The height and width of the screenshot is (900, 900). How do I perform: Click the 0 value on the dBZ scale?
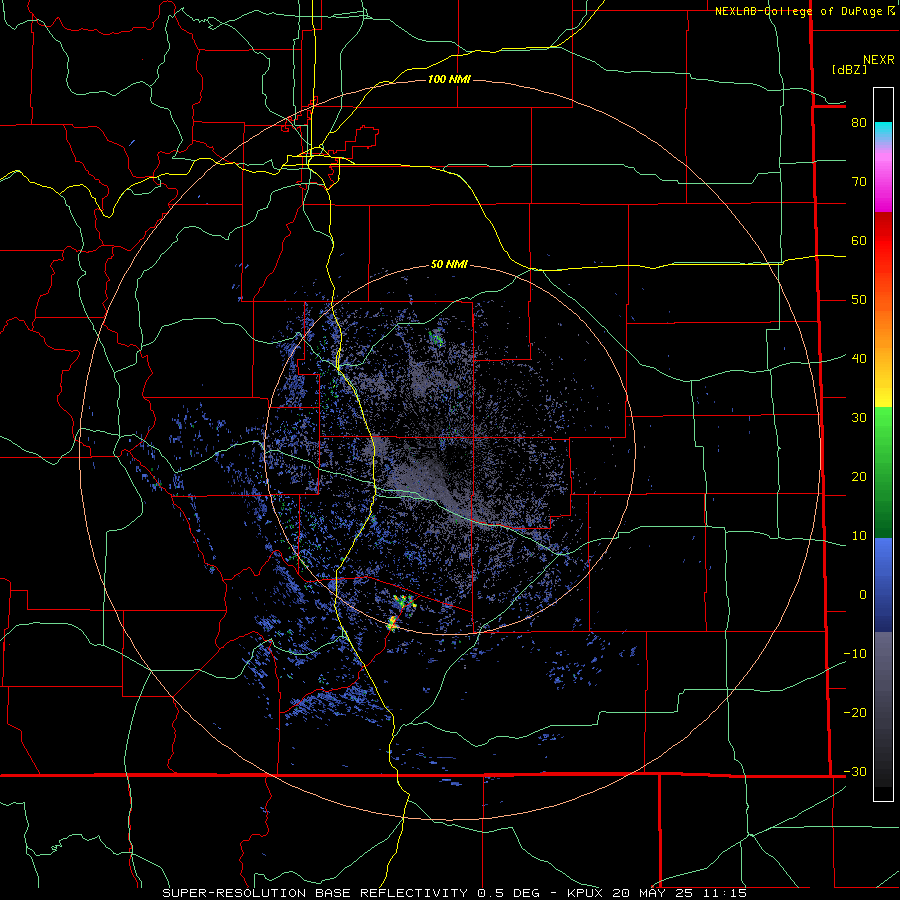click(863, 595)
